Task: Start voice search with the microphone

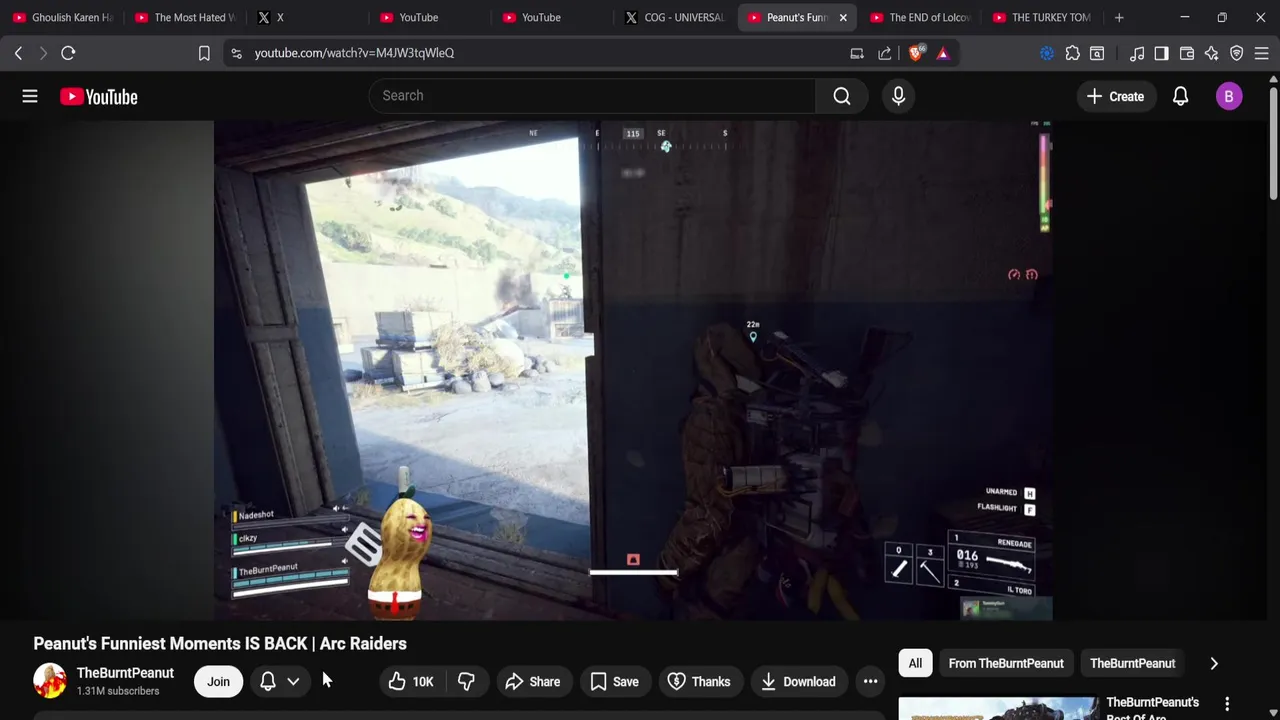Action: 898,96
